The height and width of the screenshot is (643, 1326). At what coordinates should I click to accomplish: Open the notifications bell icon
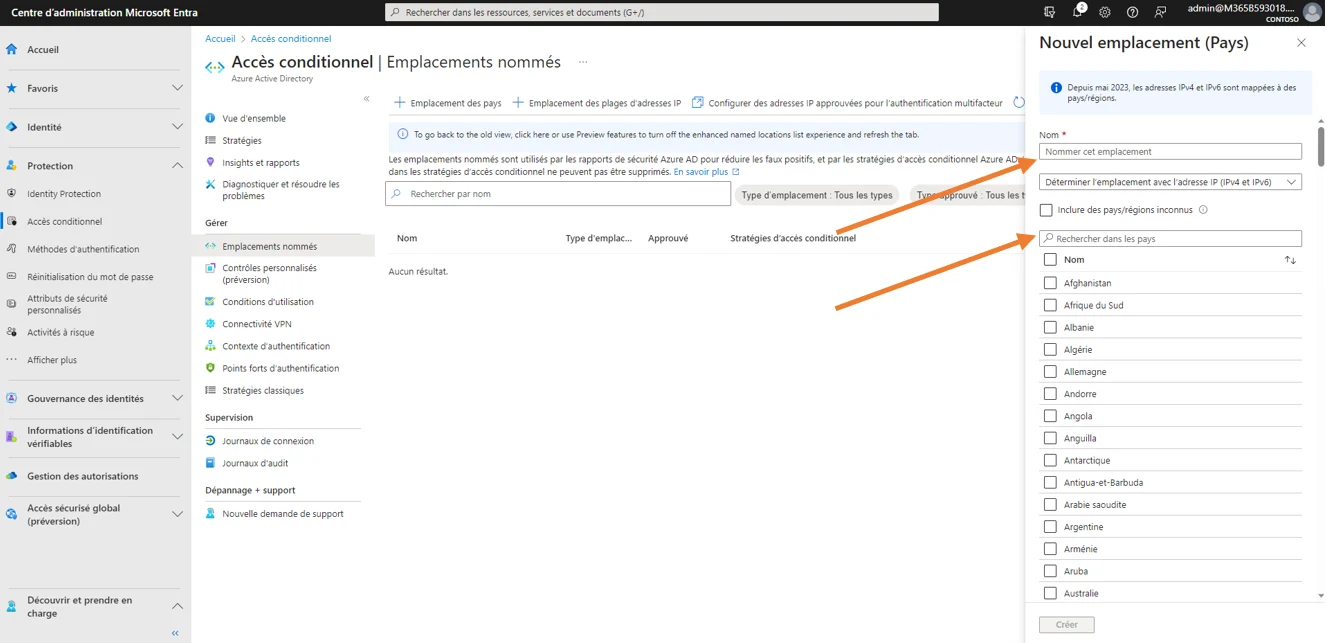click(x=1077, y=12)
